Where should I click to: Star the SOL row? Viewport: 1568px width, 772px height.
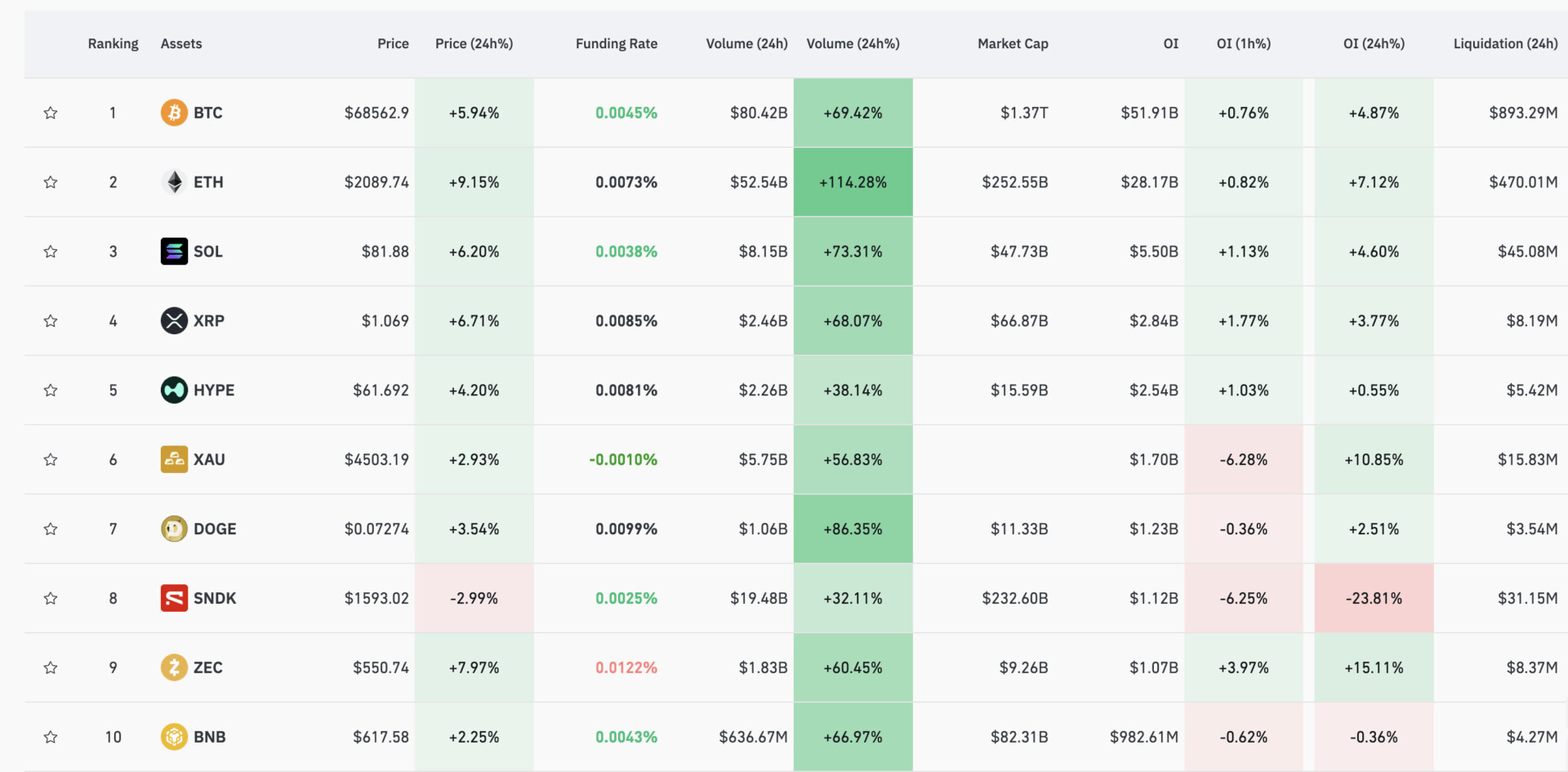[x=51, y=252]
